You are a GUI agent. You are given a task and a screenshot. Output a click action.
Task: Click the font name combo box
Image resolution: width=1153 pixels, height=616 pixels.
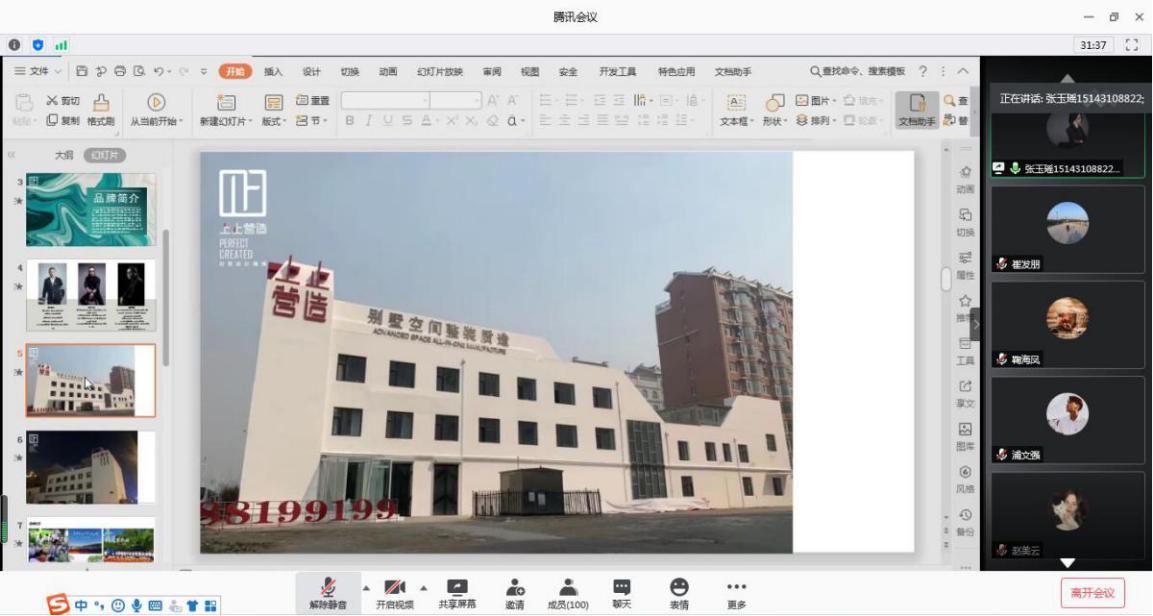385,101
